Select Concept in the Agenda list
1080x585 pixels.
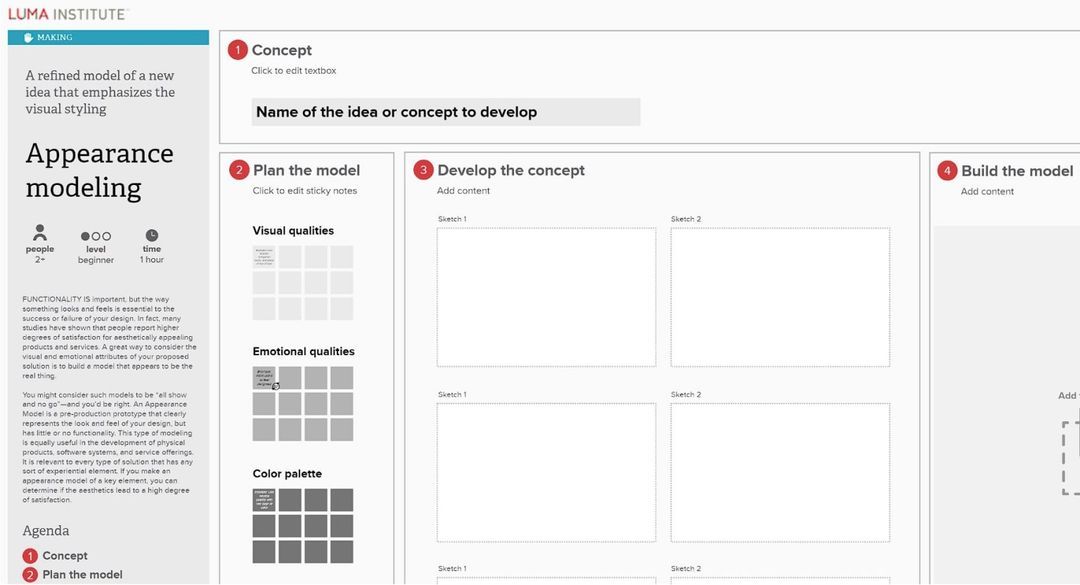click(63, 555)
